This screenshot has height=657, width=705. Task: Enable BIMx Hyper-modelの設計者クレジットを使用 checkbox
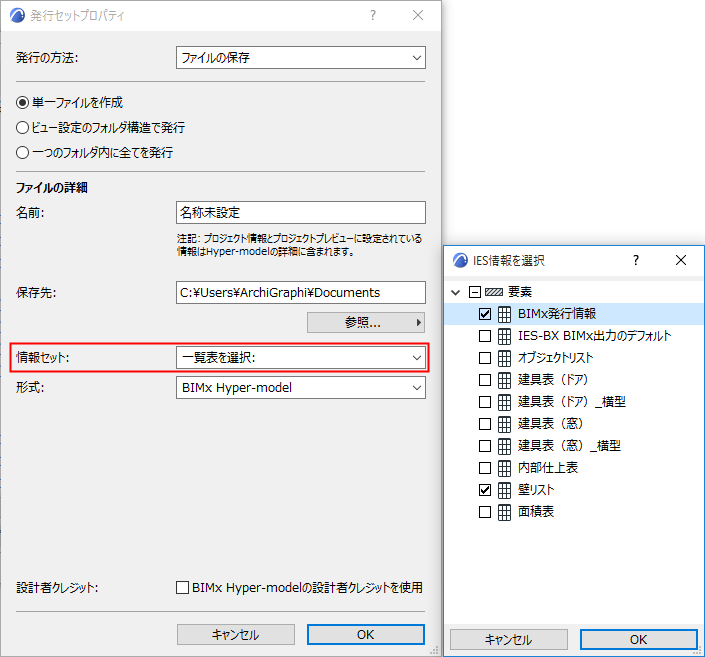pos(182,588)
